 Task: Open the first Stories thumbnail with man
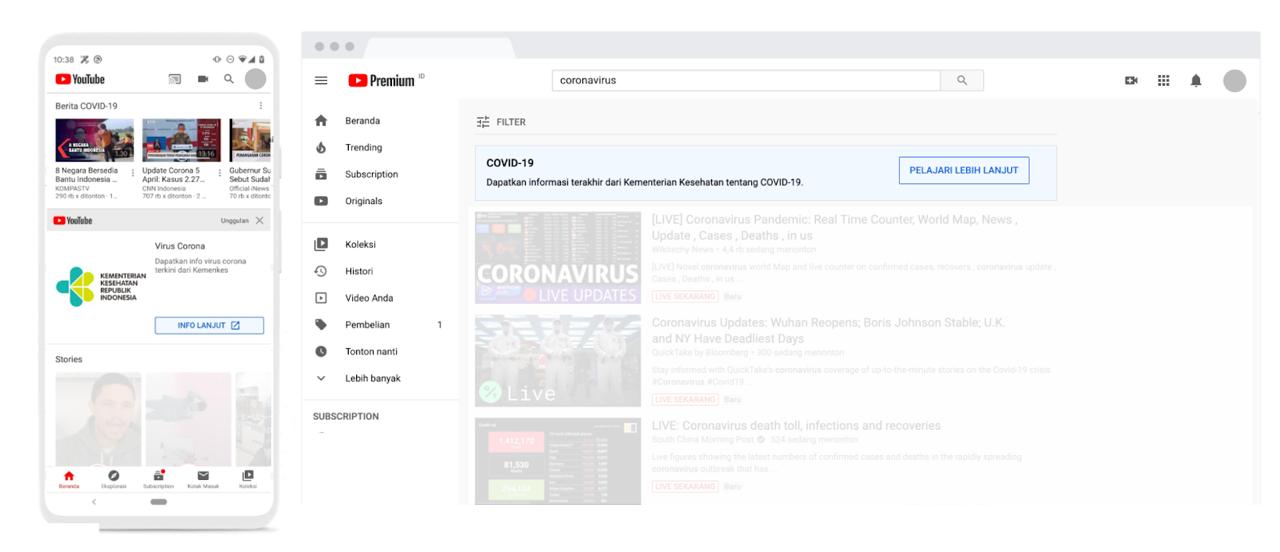tap(97, 419)
